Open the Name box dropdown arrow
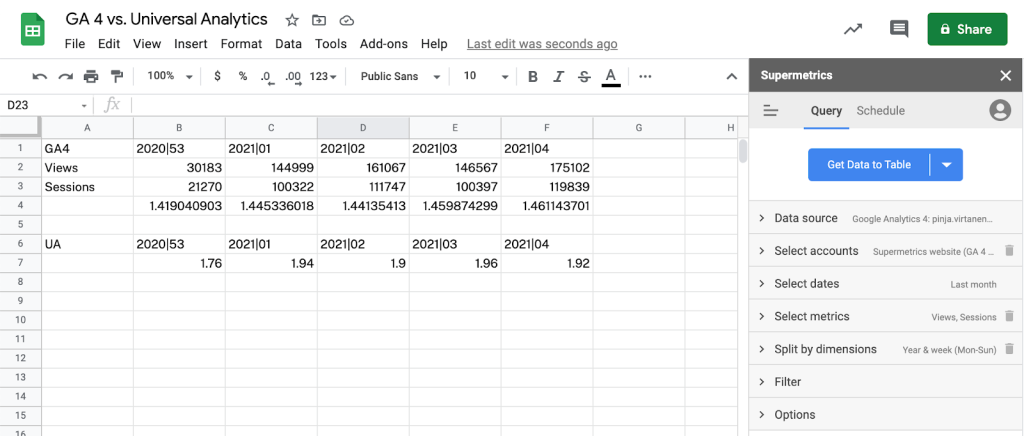The image size is (1024, 436). pos(84,106)
